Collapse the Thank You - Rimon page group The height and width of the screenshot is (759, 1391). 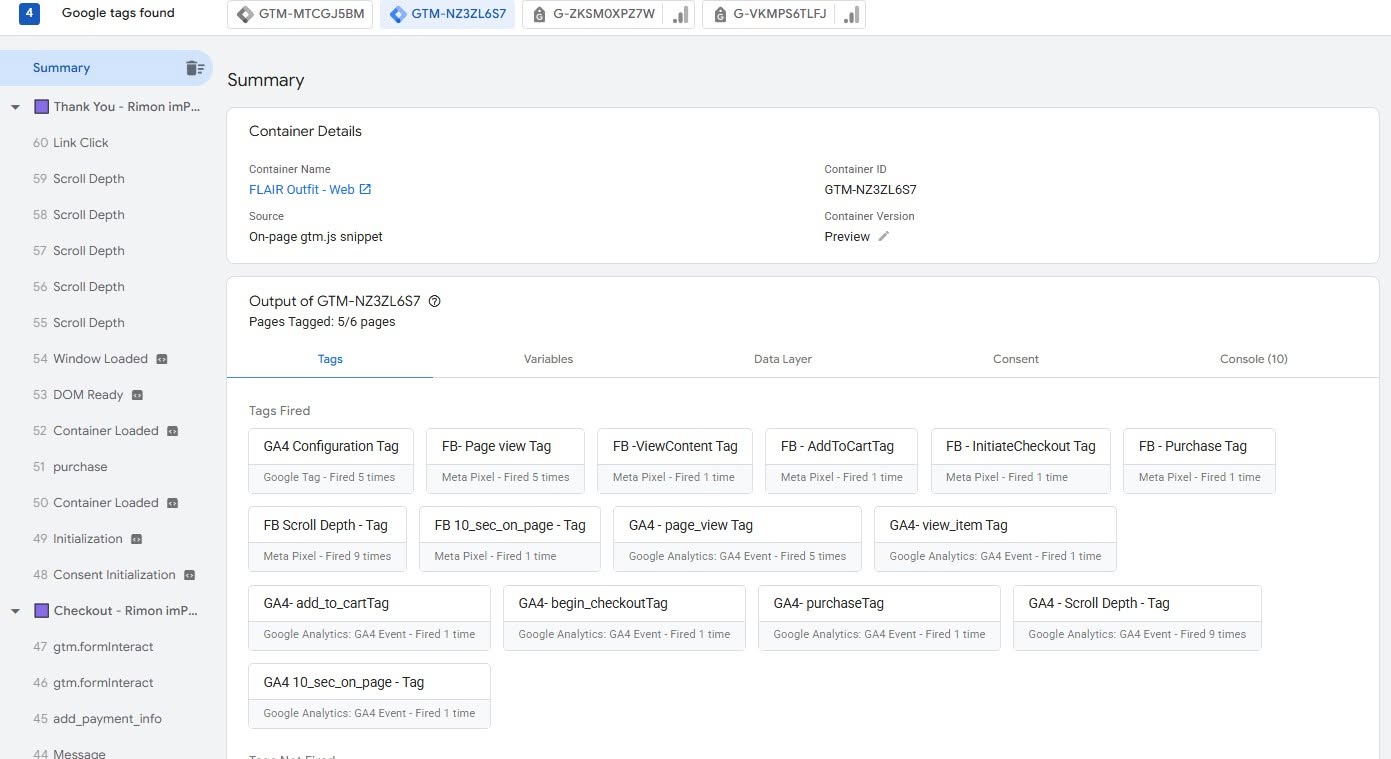point(15,107)
